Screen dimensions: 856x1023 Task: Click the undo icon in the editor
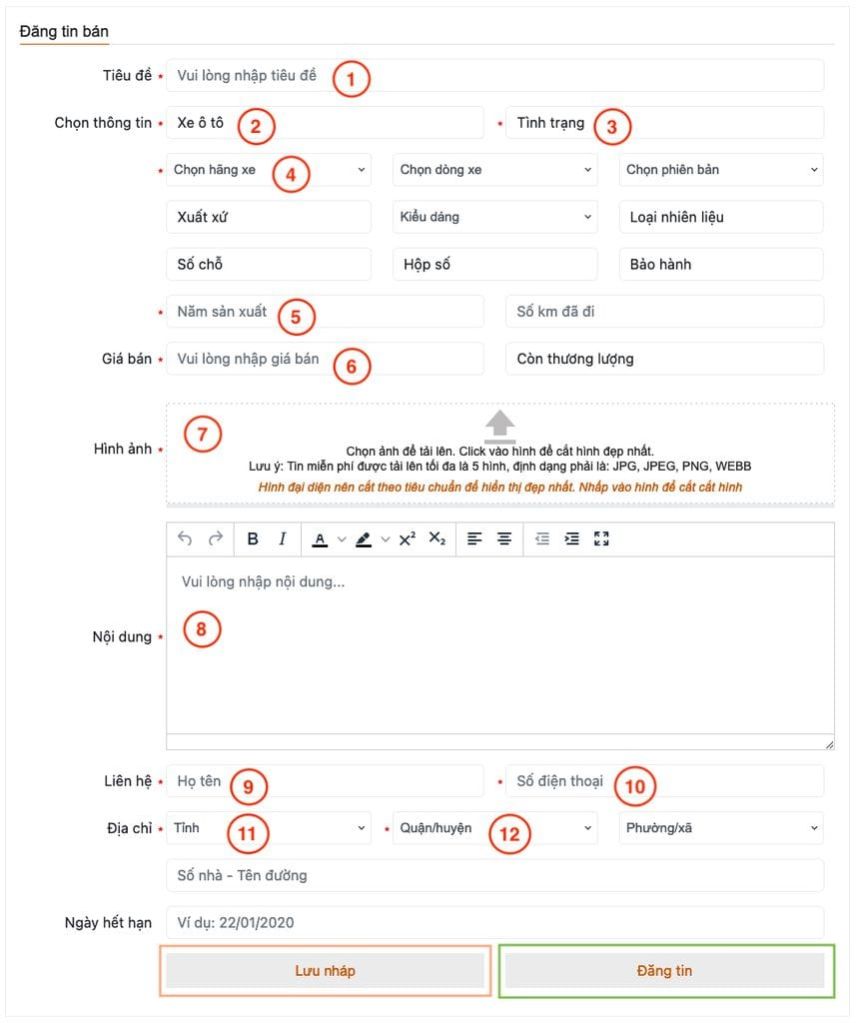pyautogui.click(x=185, y=539)
